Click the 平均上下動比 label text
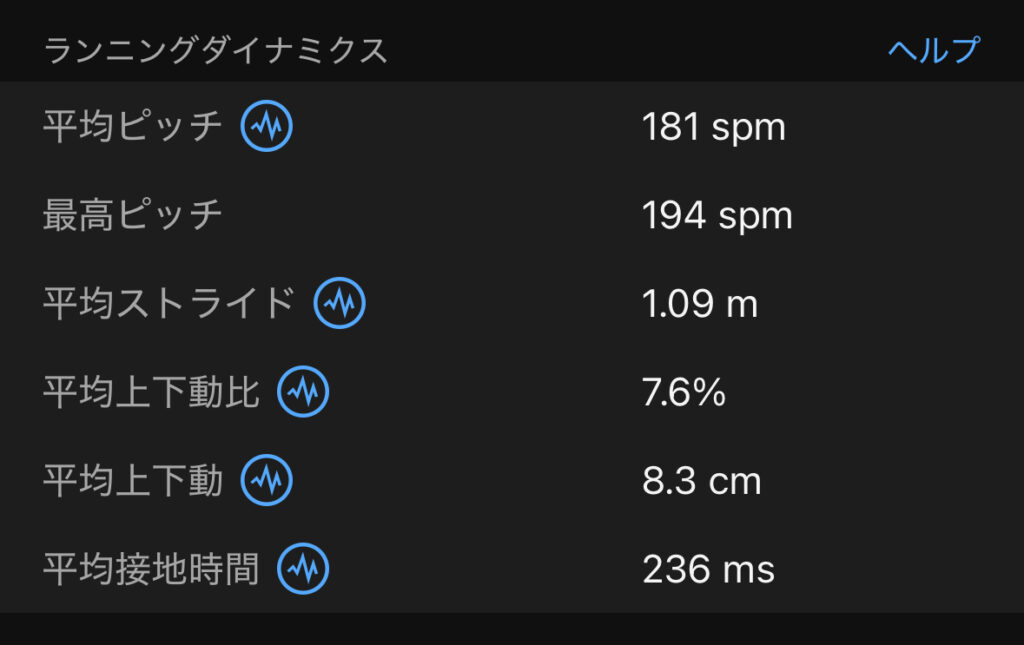The height and width of the screenshot is (645, 1024). pyautogui.click(x=151, y=393)
